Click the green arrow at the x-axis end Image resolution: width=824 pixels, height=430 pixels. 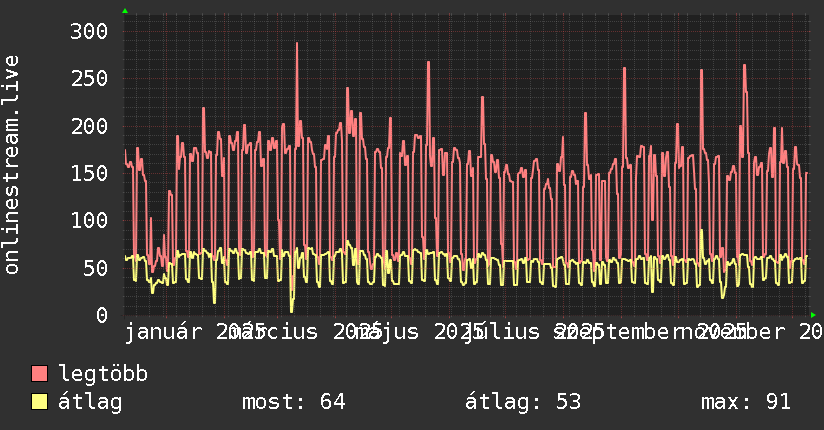(813, 315)
